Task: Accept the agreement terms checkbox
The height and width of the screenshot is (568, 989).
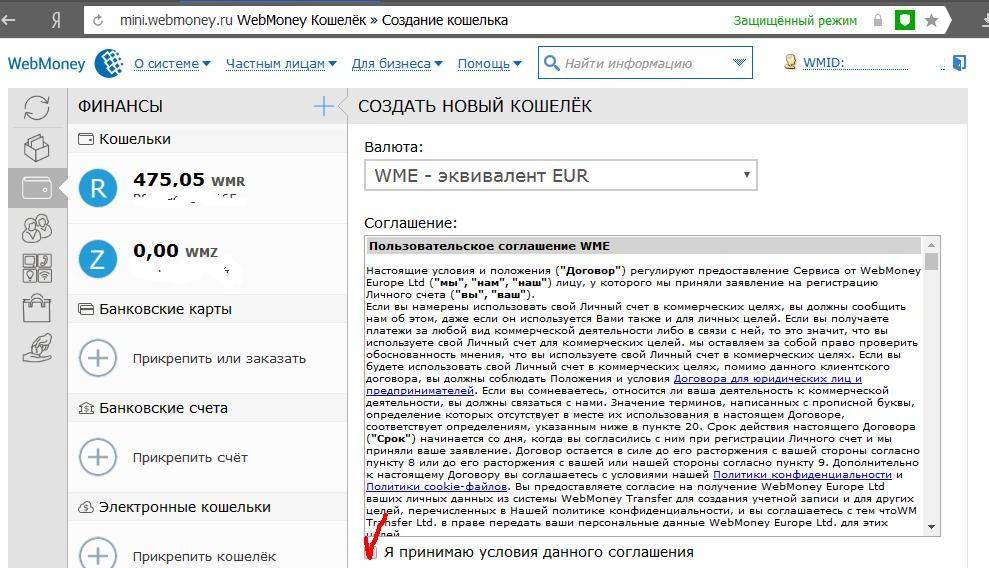Action: 371,552
